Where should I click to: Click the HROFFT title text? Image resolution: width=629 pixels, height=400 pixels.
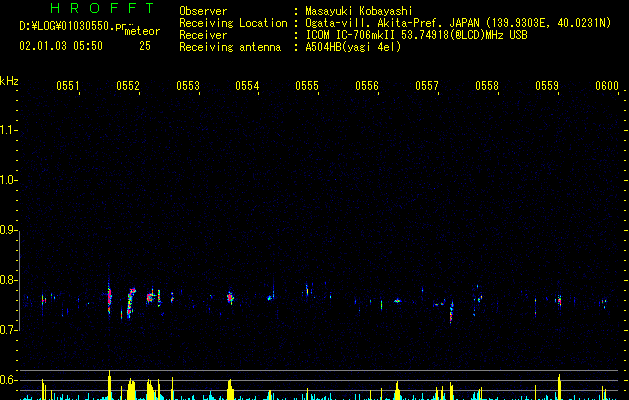click(x=102, y=8)
